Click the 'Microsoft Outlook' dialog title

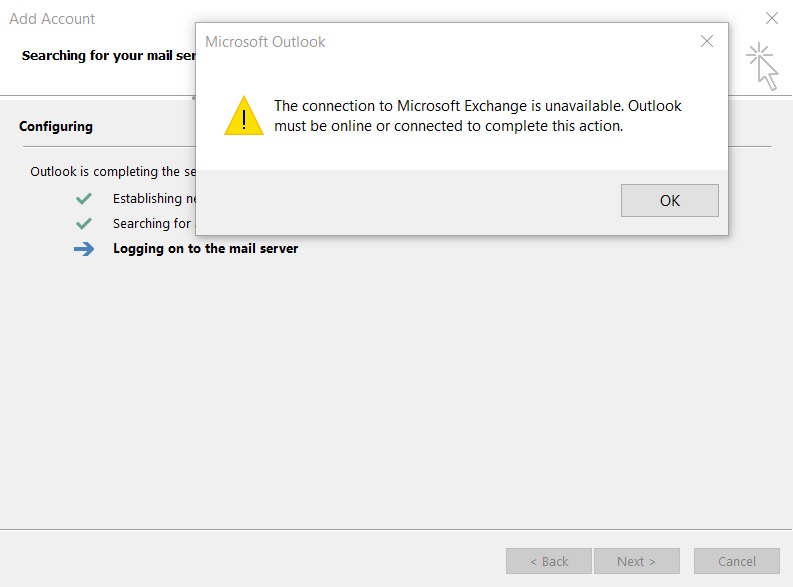[265, 41]
